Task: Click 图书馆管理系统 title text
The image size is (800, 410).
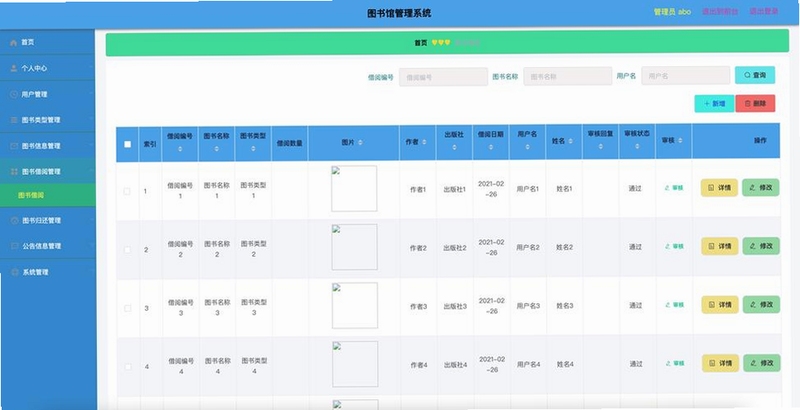Action: pyautogui.click(x=399, y=13)
